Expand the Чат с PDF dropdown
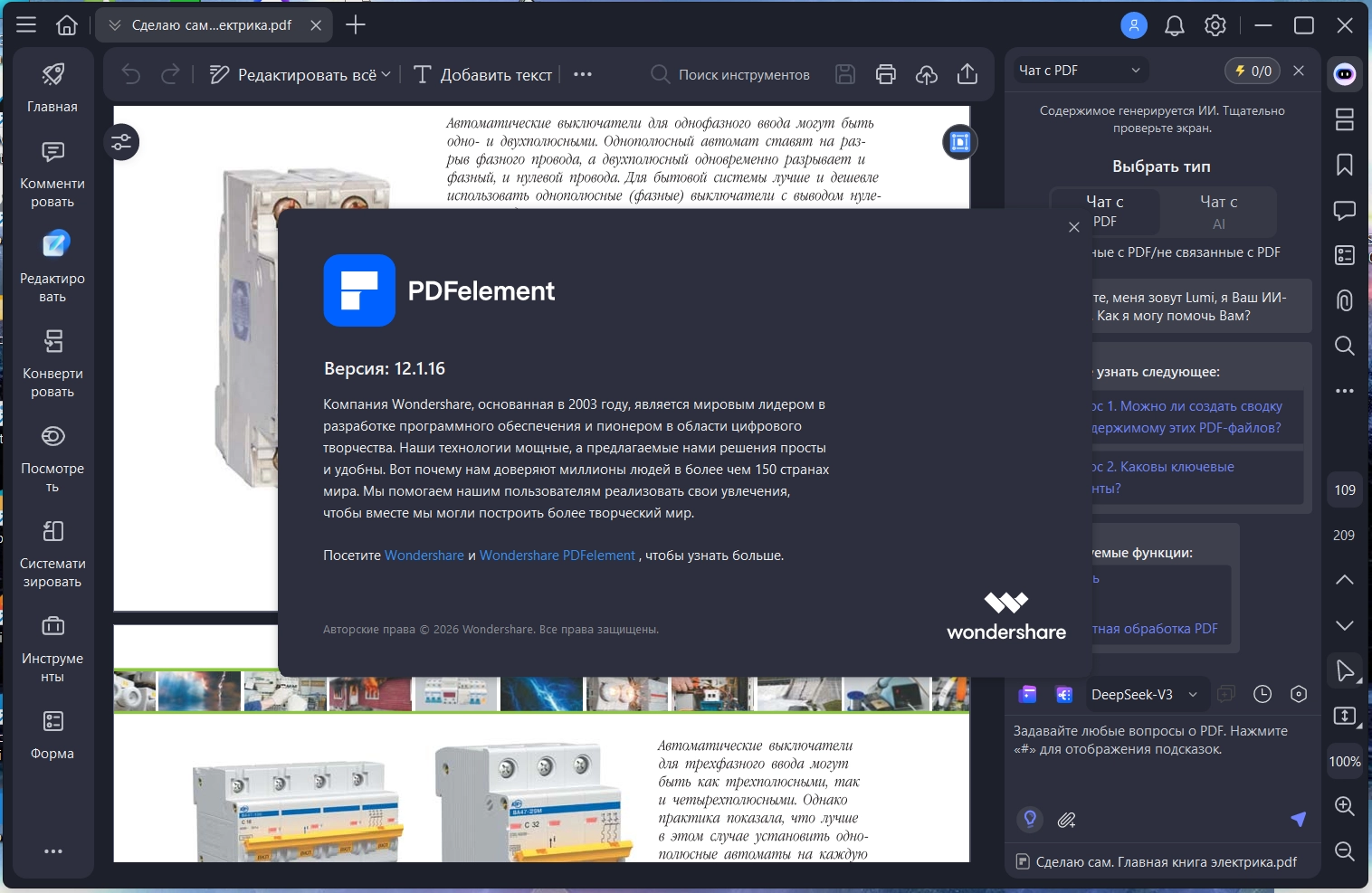Viewport: 1372px width, 893px height. coord(1081,71)
